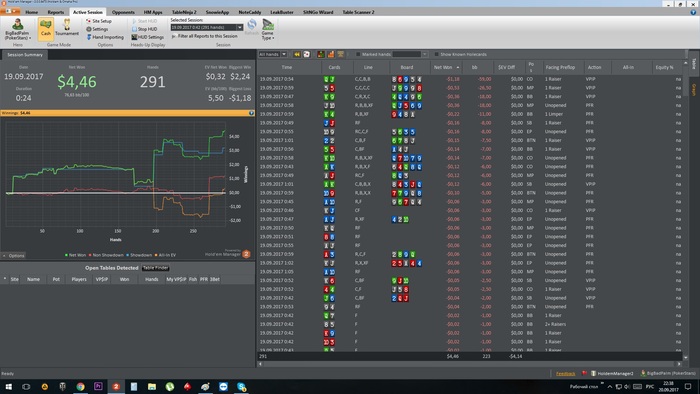Image resolution: width=700 pixels, height=394 pixels.
Task: Open the Feedback link in status bar
Action: pyautogui.click(x=565, y=373)
